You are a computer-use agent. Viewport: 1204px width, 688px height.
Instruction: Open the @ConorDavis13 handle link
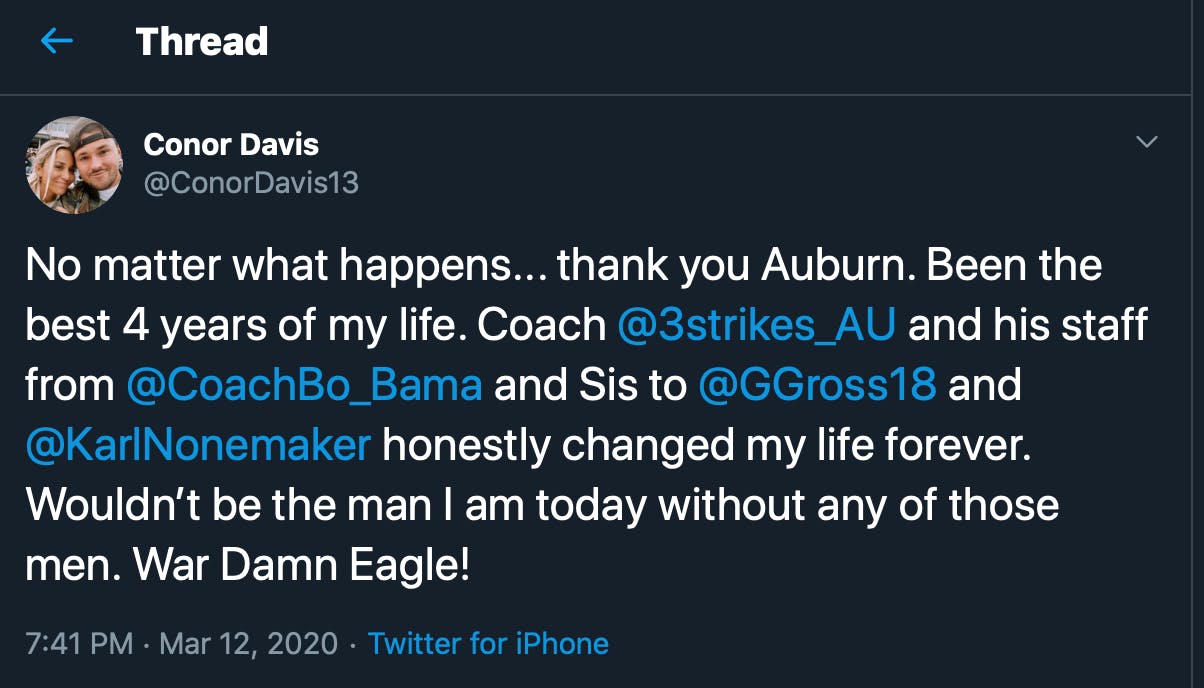(x=251, y=183)
